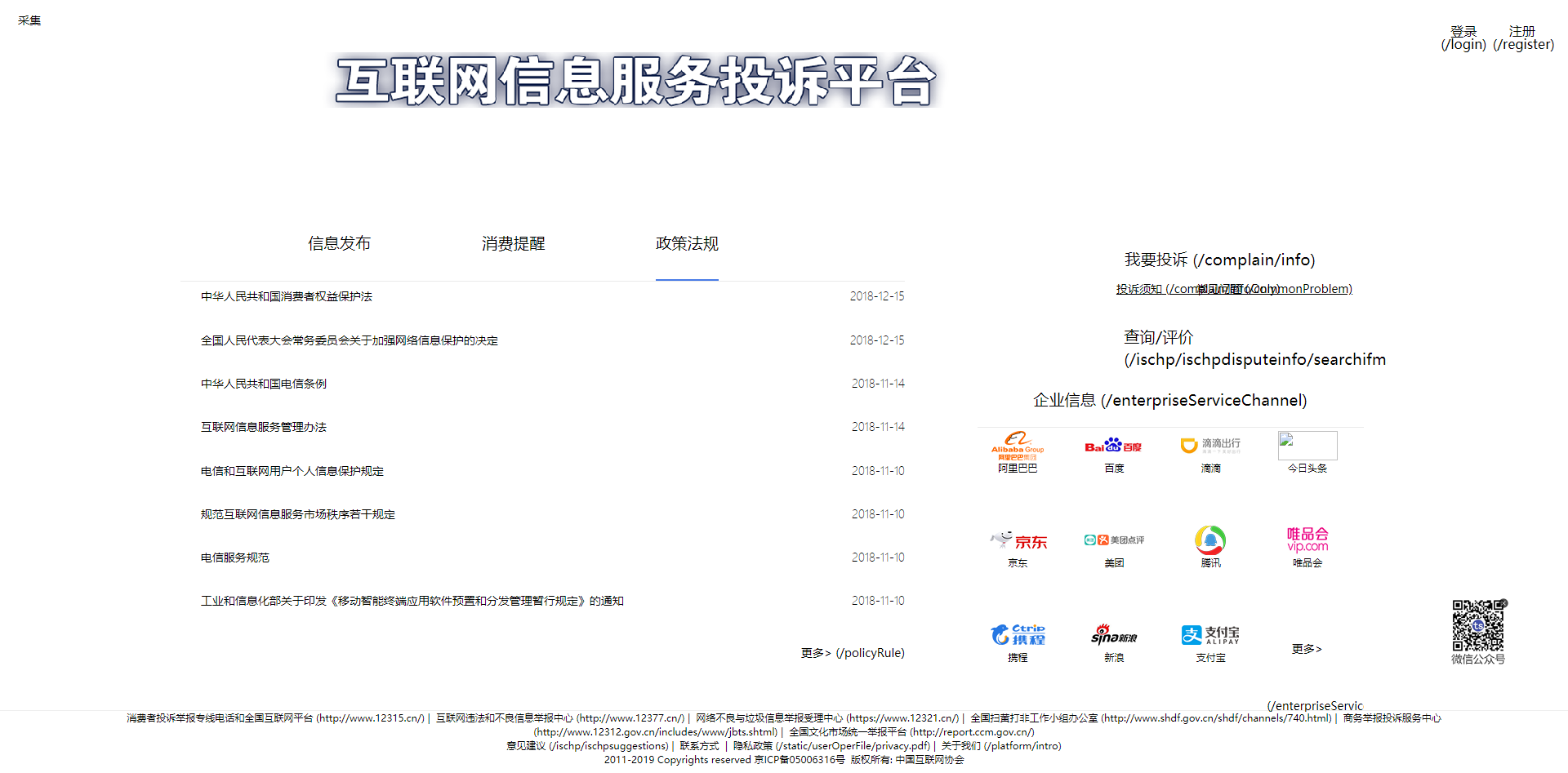Expand 更多> link under policy list
This screenshot has height=773, width=1568.
pyautogui.click(x=852, y=653)
